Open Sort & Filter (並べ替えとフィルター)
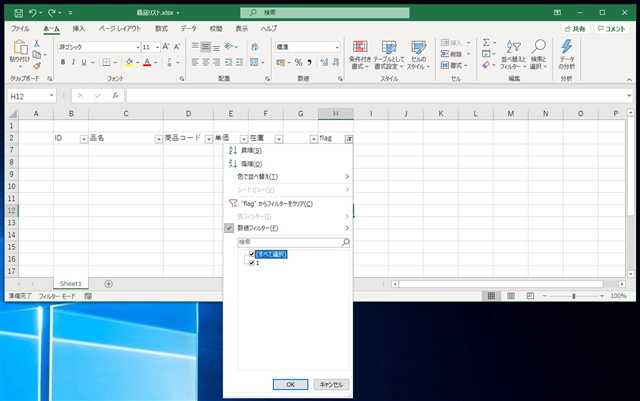The width and height of the screenshot is (640, 401). (x=513, y=55)
